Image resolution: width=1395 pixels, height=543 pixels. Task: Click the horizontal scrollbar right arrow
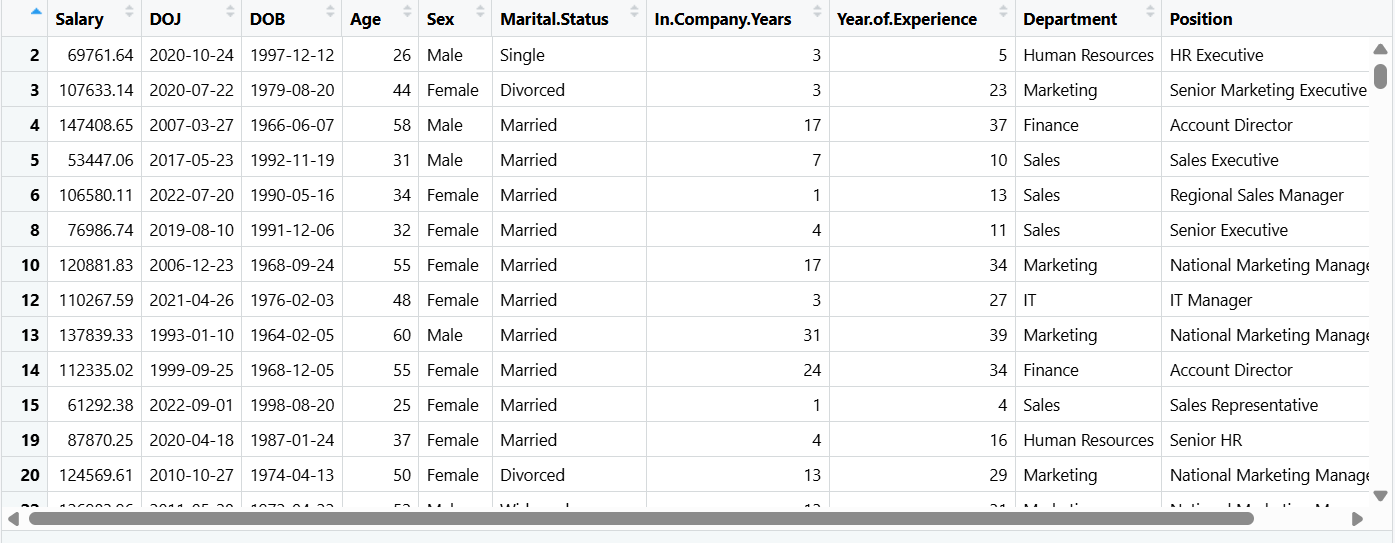click(x=1357, y=519)
